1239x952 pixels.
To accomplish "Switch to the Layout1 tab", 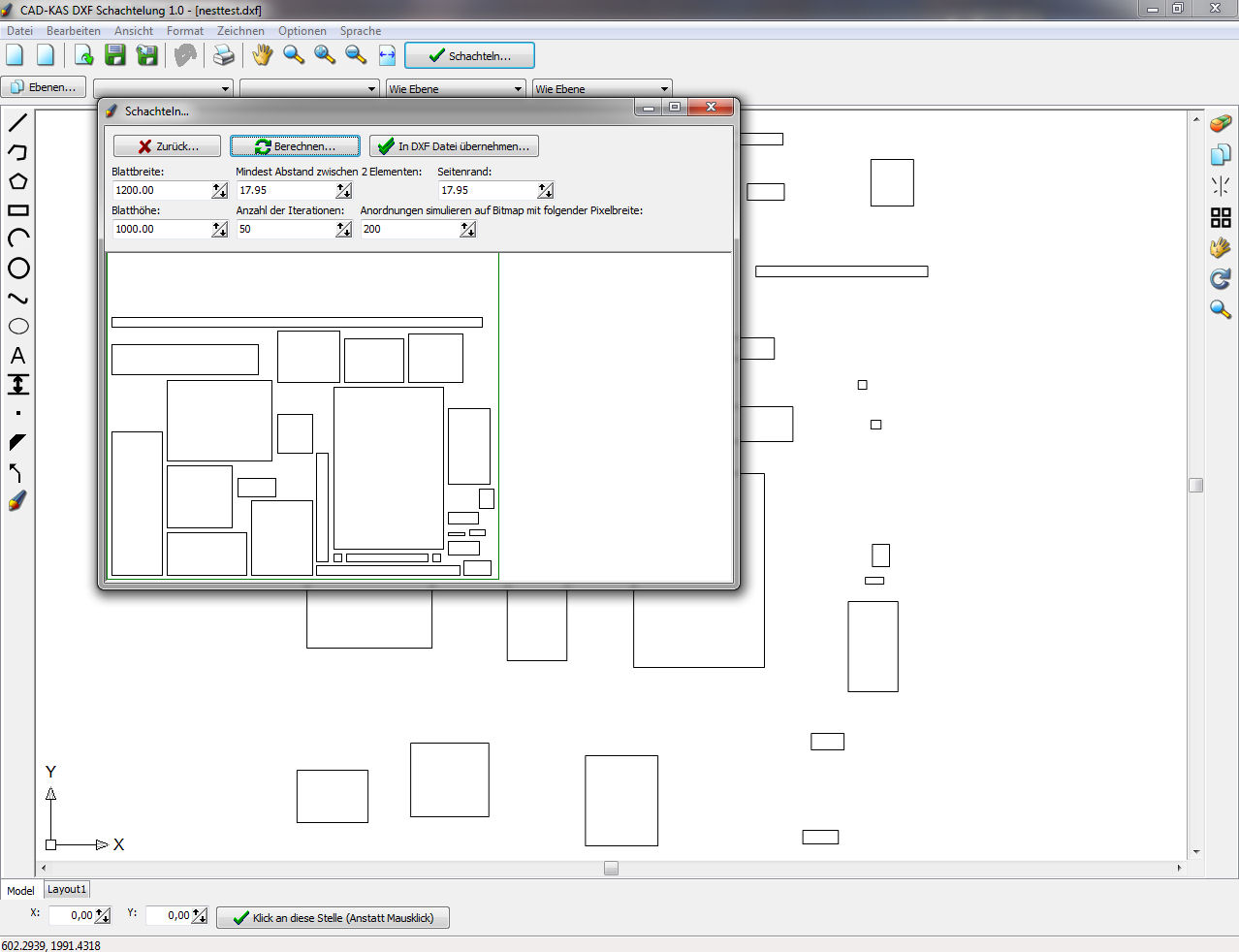I will tap(67, 889).
